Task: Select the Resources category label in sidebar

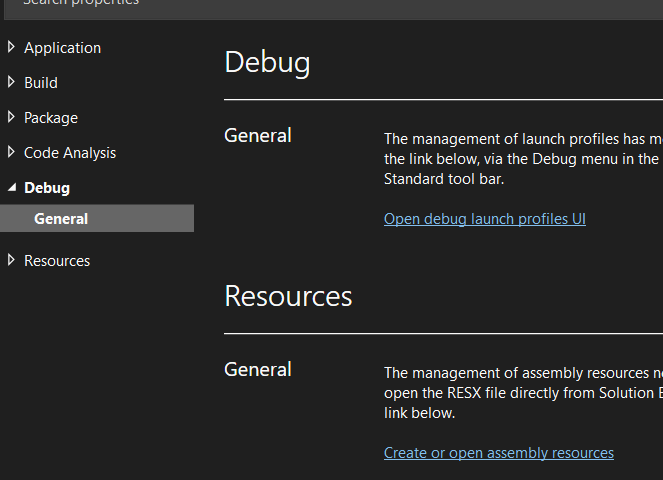Action: point(57,261)
